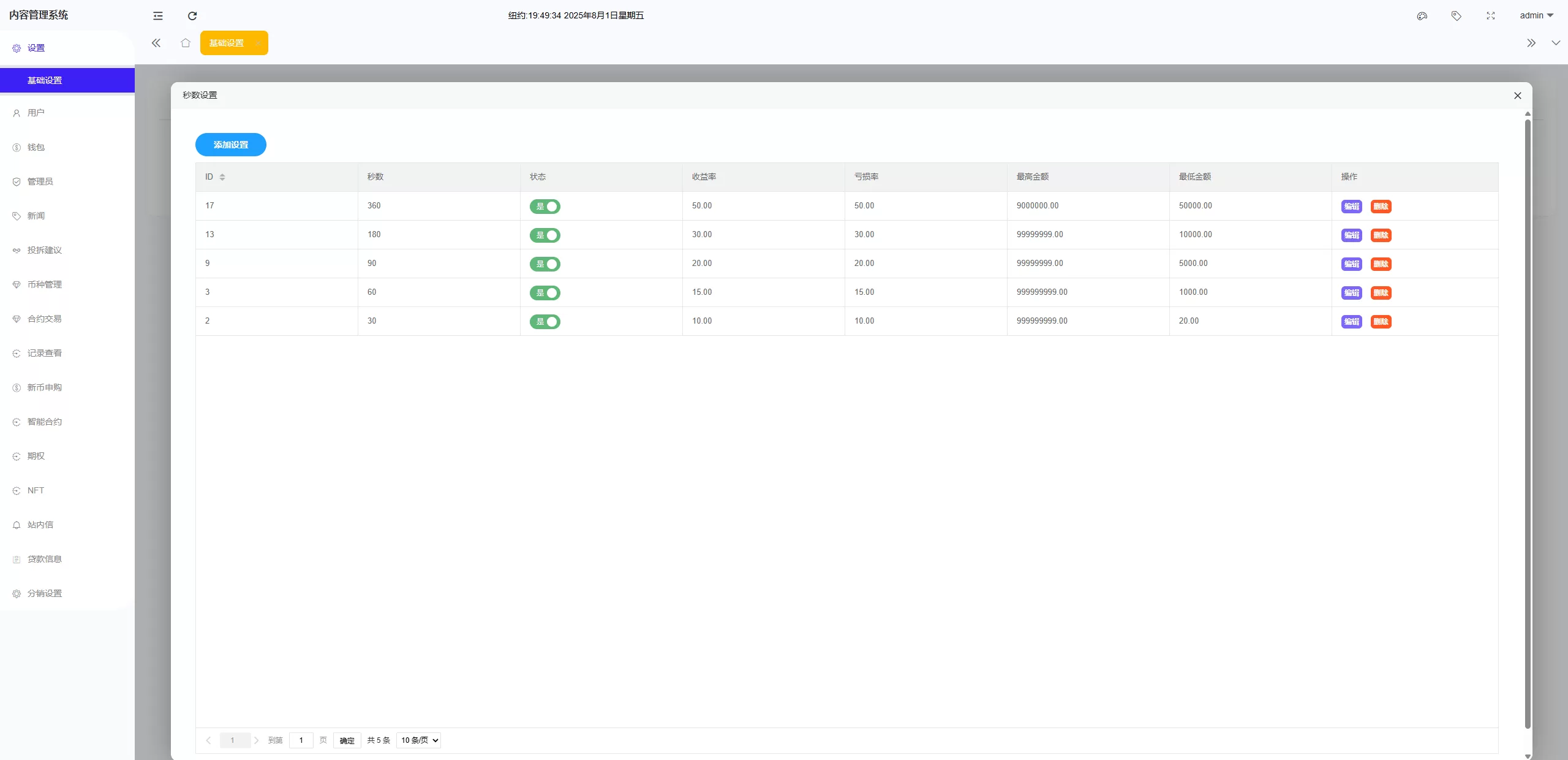The height and width of the screenshot is (760, 1568).
Task: Delete the row with ID 13
Action: point(1381,235)
